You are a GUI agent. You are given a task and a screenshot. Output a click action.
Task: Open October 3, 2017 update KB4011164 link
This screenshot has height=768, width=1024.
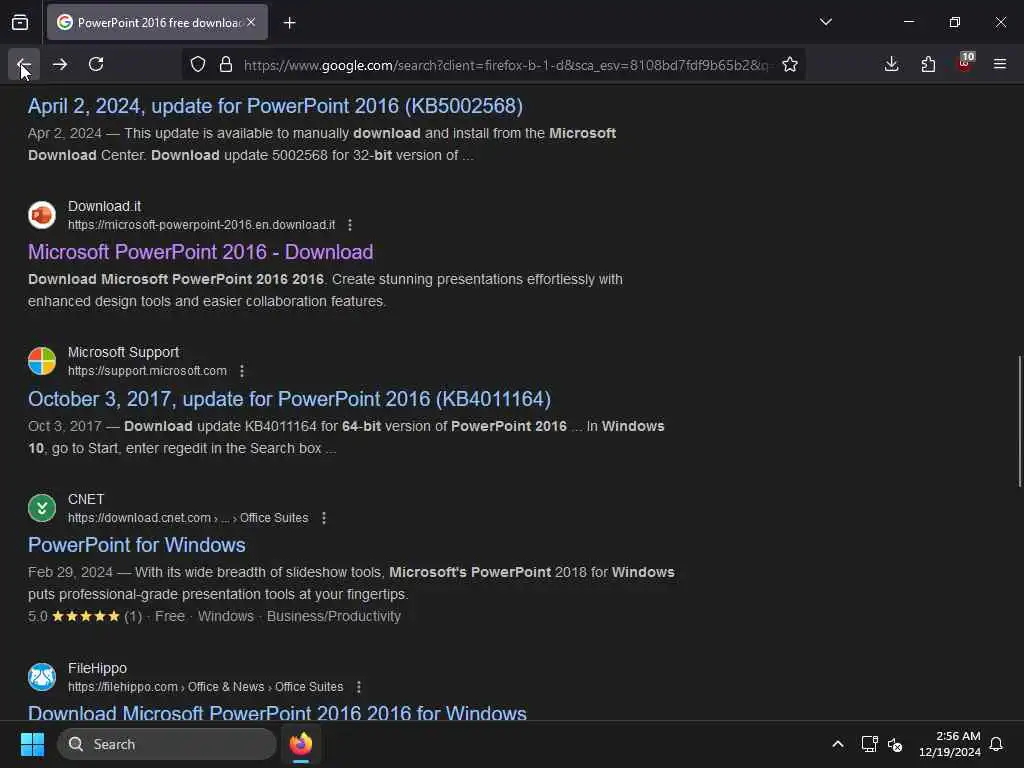tap(289, 399)
